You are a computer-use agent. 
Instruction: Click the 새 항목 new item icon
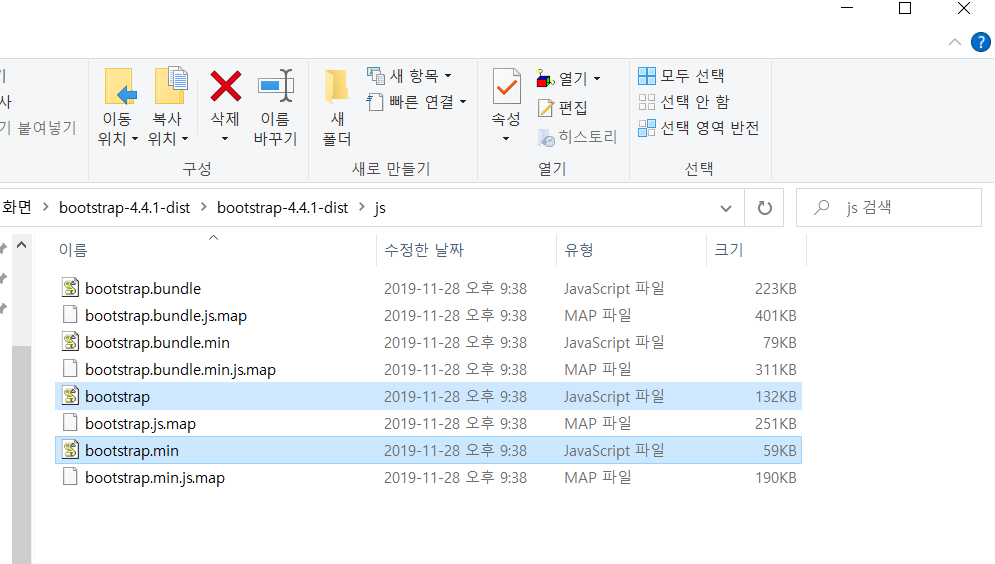coord(376,75)
